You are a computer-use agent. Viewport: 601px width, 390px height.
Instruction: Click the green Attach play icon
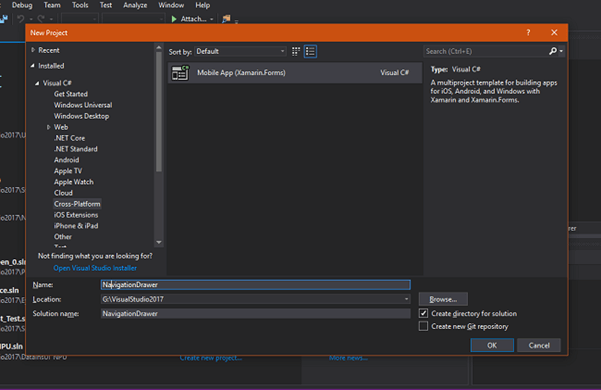coord(174,19)
